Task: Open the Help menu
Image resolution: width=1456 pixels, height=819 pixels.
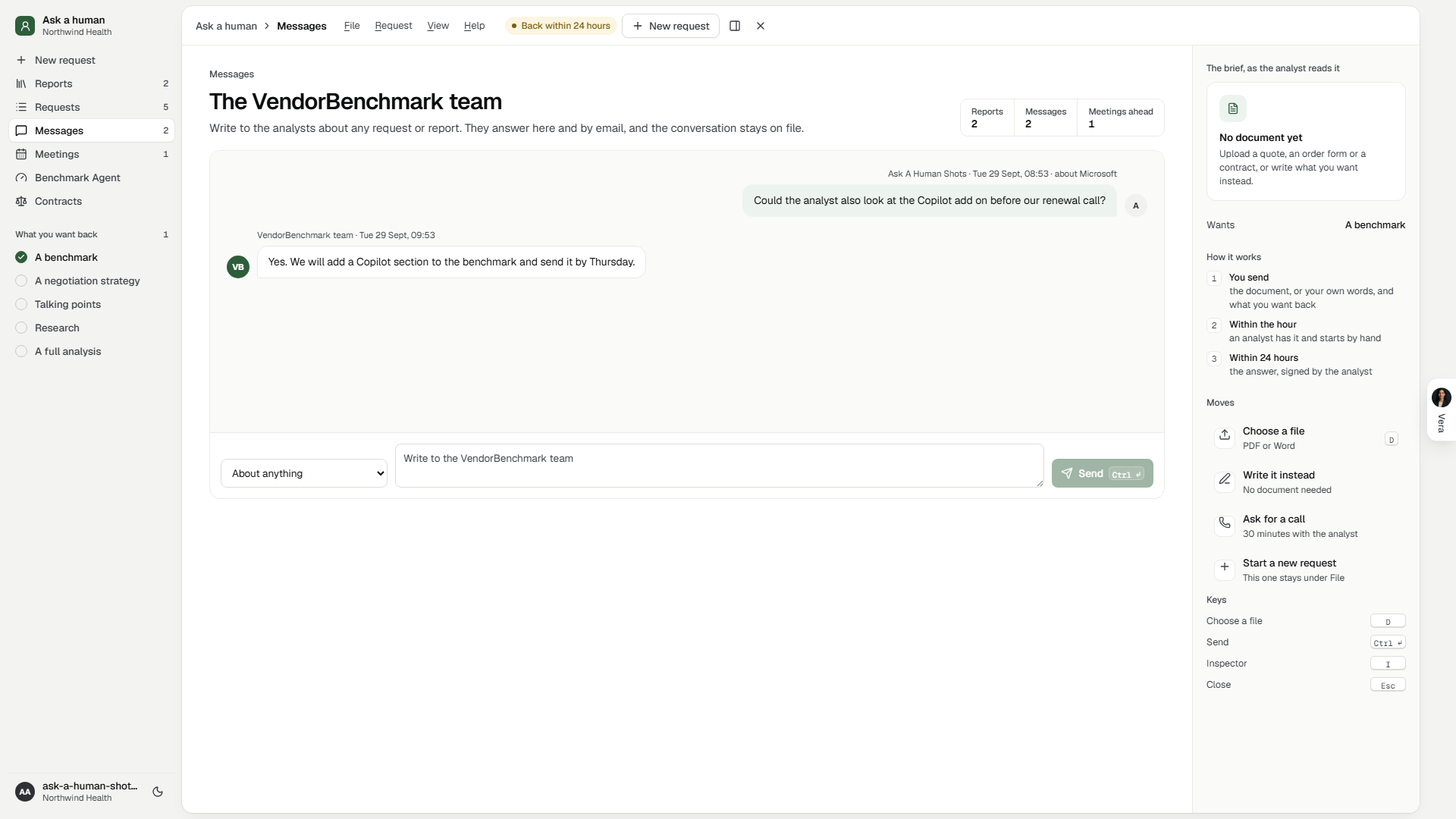Action: pyautogui.click(x=474, y=26)
